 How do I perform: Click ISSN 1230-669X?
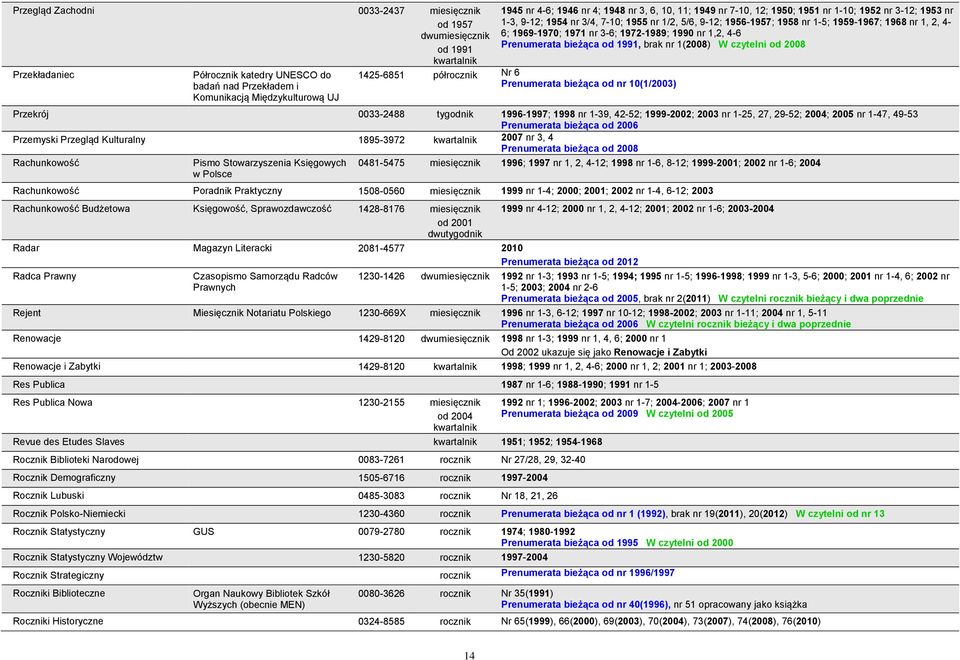click(x=381, y=313)
